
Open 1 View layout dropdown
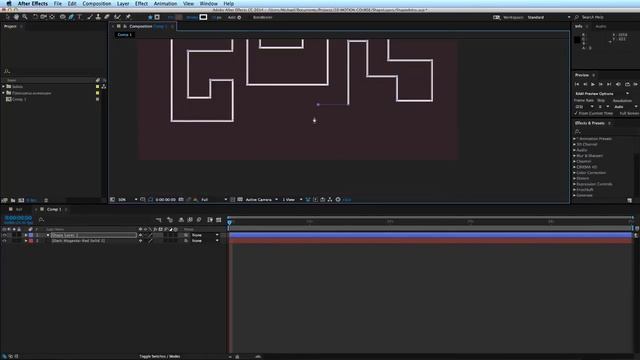tap(293, 200)
